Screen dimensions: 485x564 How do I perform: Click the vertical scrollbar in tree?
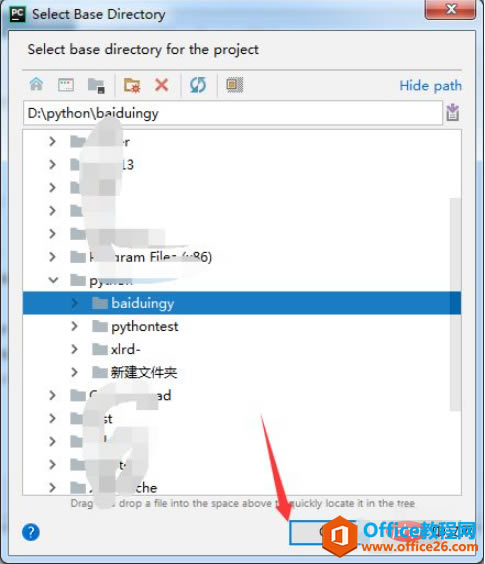pyautogui.click(x=455, y=304)
